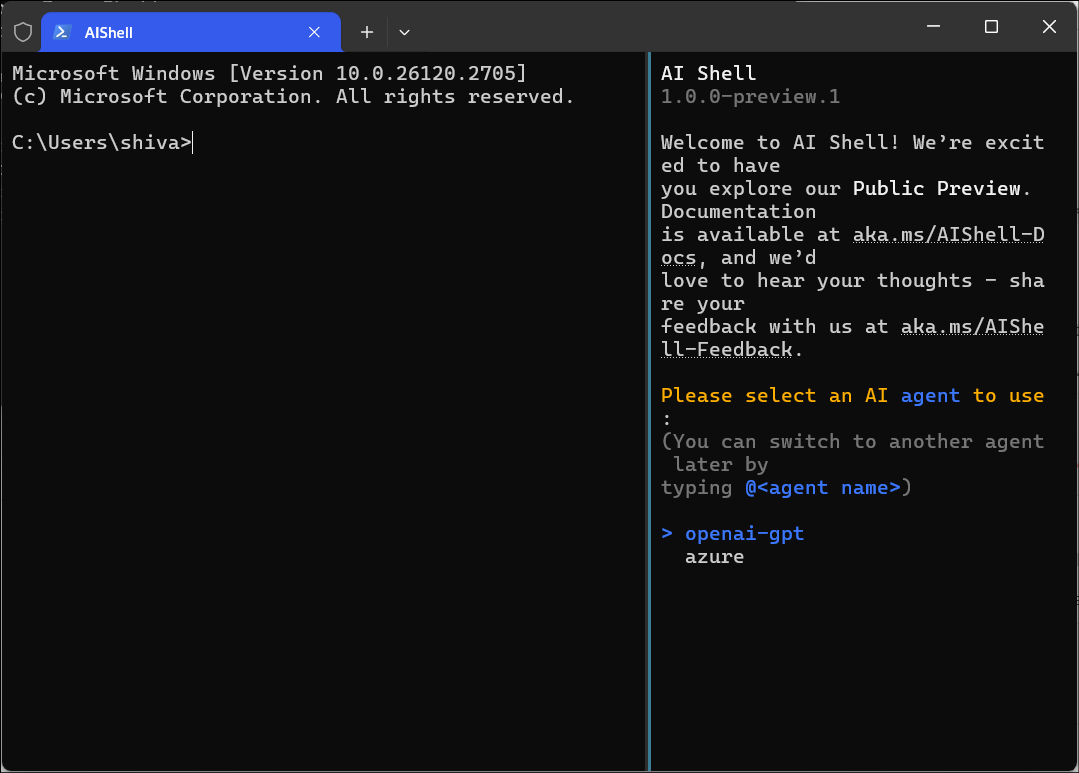Maximize the terminal window
This screenshot has width=1079, height=773.
click(991, 27)
